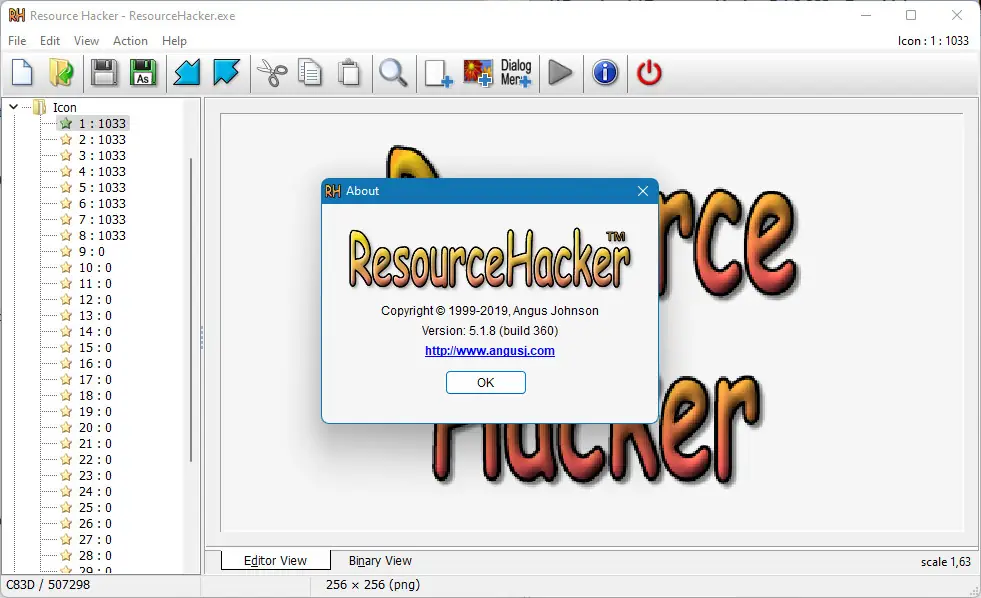The width and height of the screenshot is (981, 598).
Task: Close the About dialog with X
Action: click(x=643, y=191)
